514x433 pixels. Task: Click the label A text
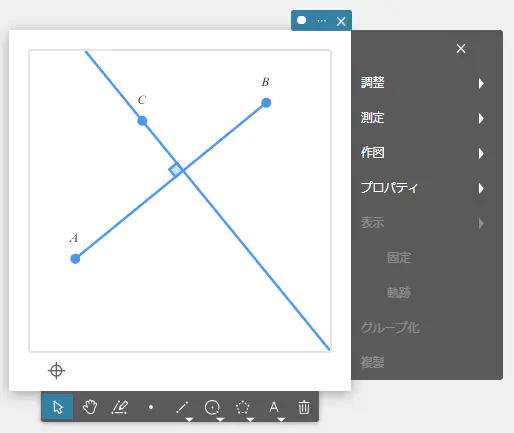click(x=74, y=238)
